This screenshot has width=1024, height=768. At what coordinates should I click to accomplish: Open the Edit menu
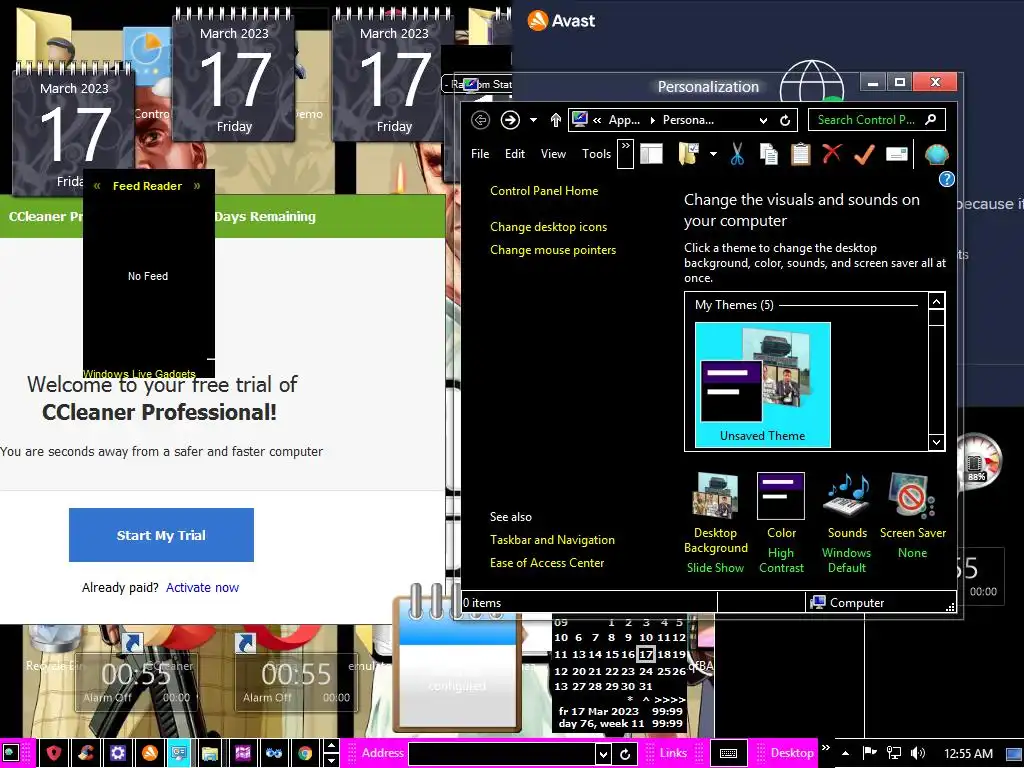coord(515,154)
